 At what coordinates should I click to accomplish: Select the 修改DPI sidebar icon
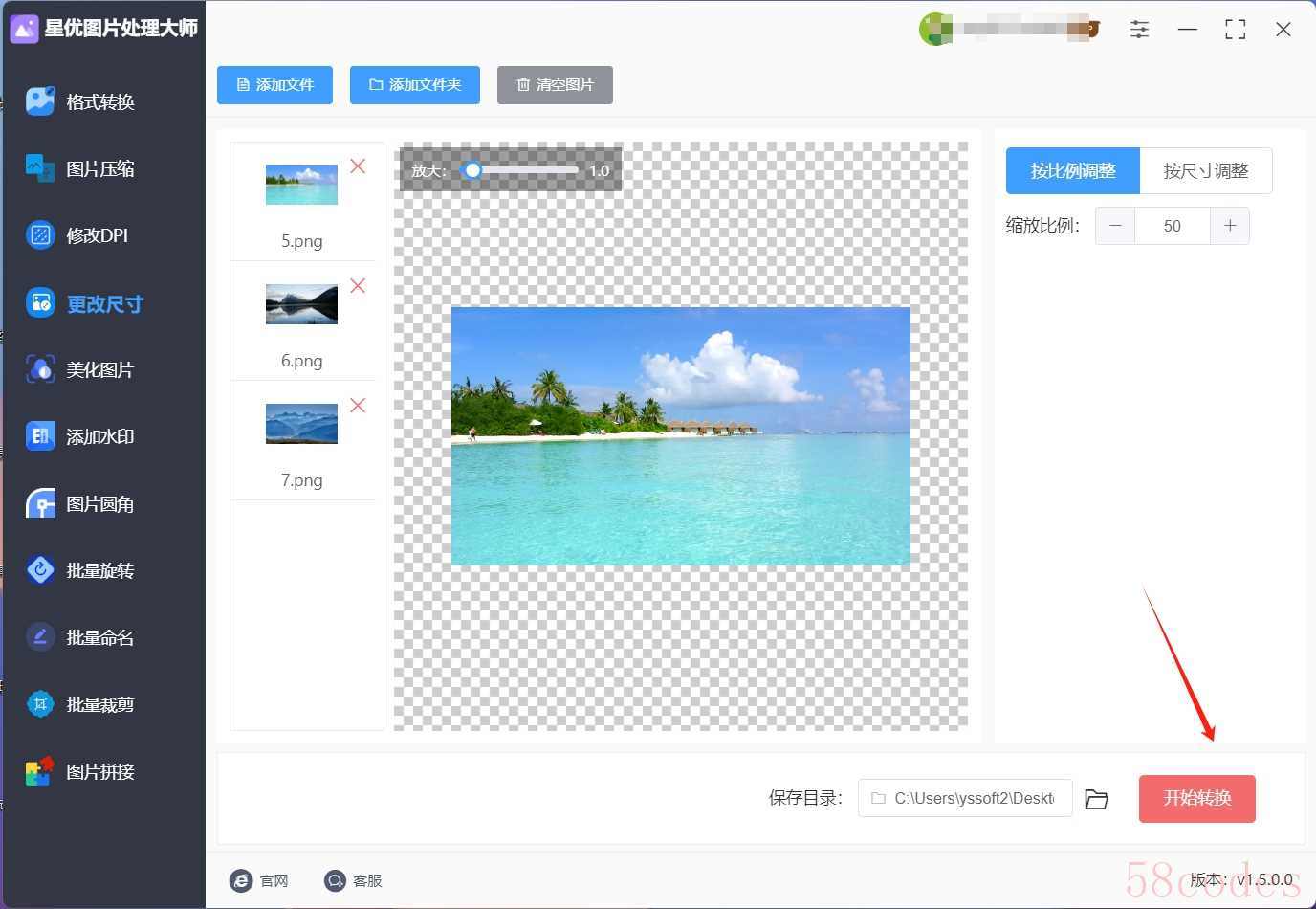tap(40, 234)
